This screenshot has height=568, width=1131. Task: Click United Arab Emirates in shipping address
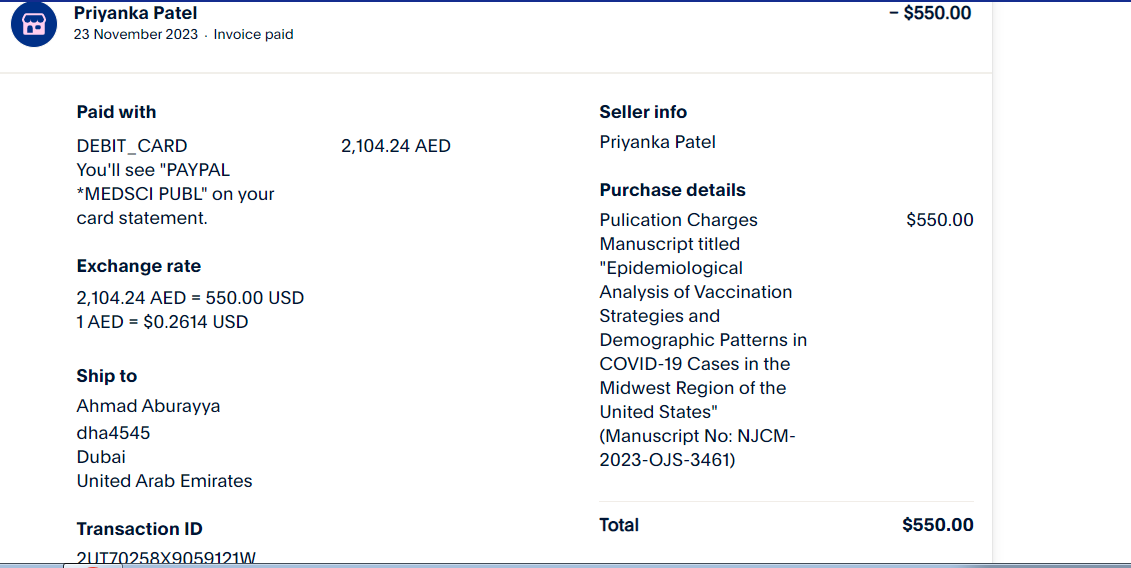pos(164,481)
